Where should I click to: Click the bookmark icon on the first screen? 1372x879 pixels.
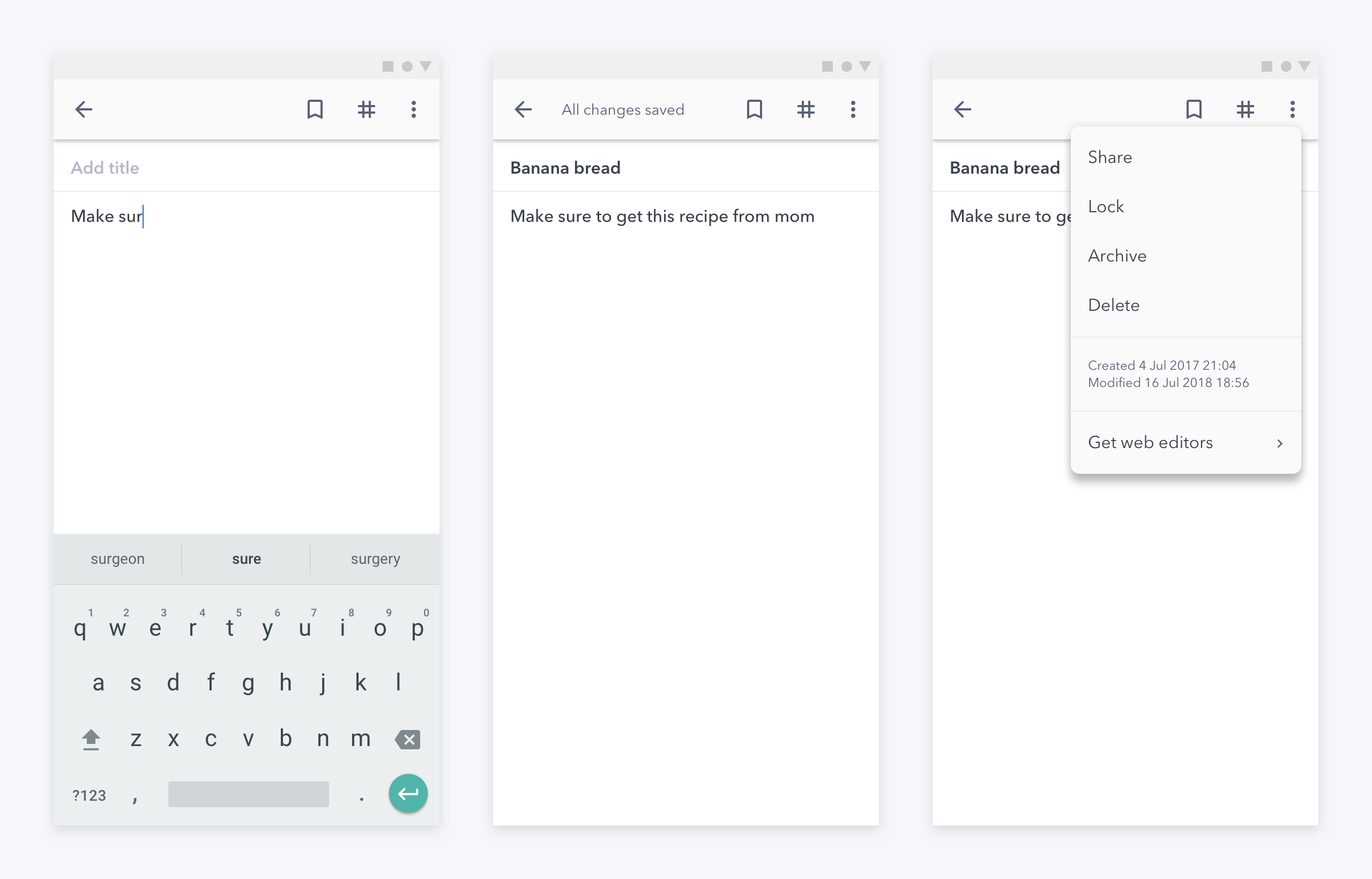(x=316, y=109)
